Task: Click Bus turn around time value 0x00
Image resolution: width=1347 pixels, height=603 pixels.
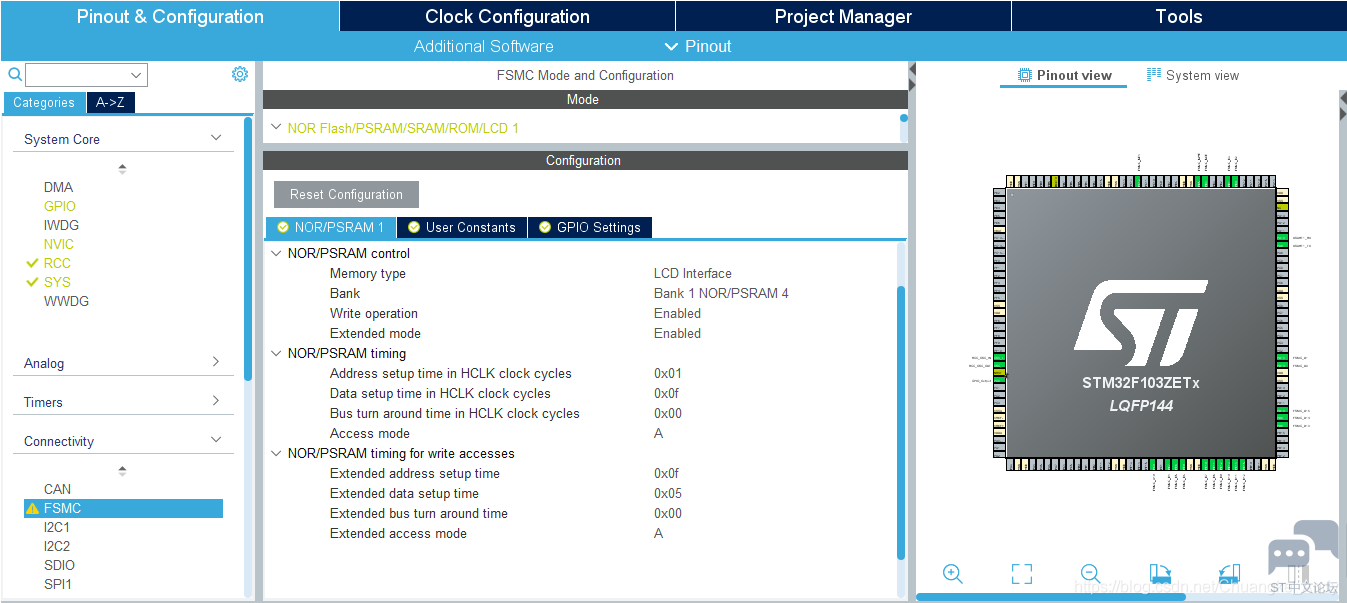Action: tap(668, 413)
